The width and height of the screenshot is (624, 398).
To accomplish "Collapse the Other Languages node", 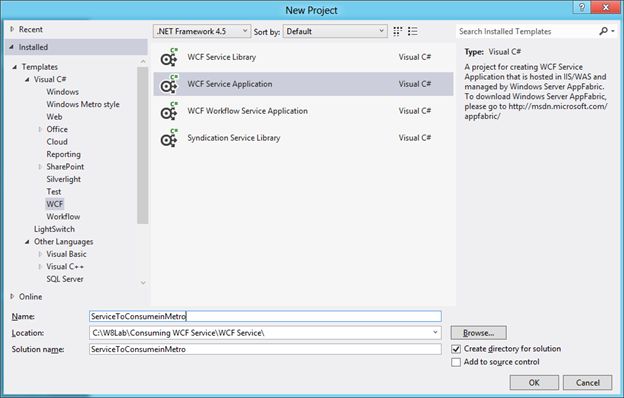I will pyautogui.click(x=27, y=242).
